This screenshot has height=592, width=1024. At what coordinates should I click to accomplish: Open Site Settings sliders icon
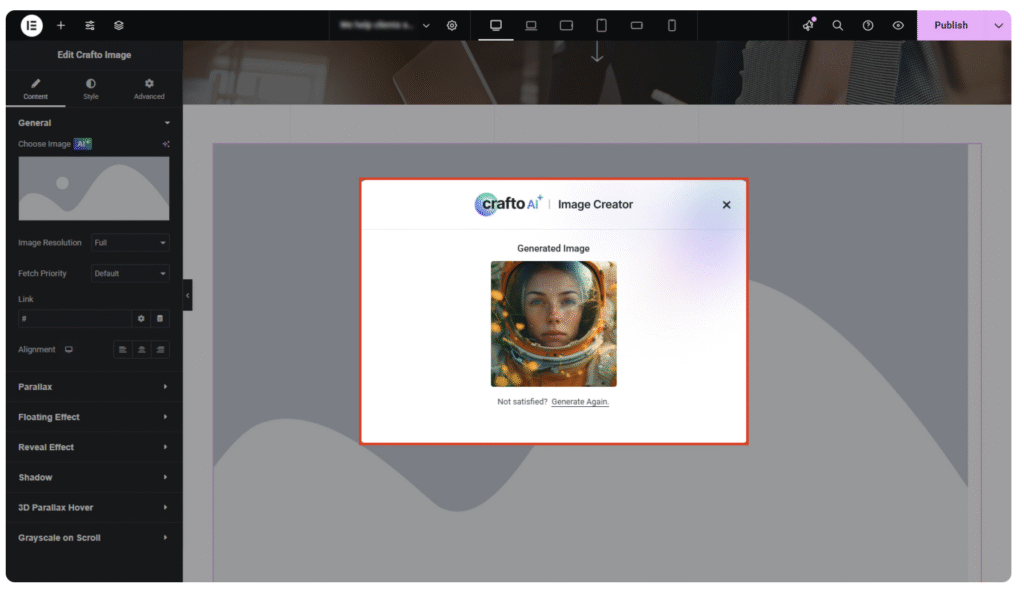pos(90,25)
